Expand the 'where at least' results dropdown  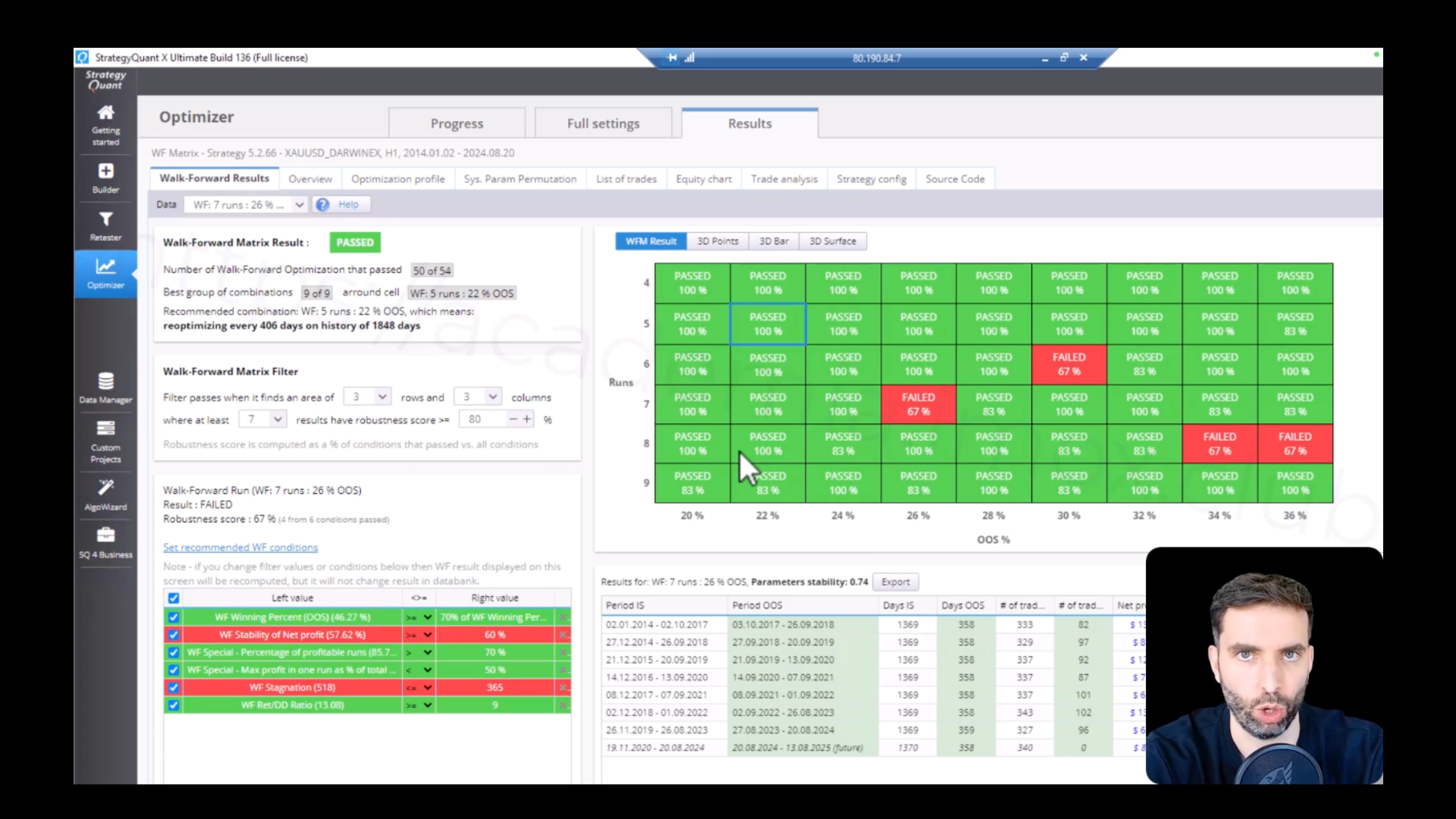(x=262, y=419)
